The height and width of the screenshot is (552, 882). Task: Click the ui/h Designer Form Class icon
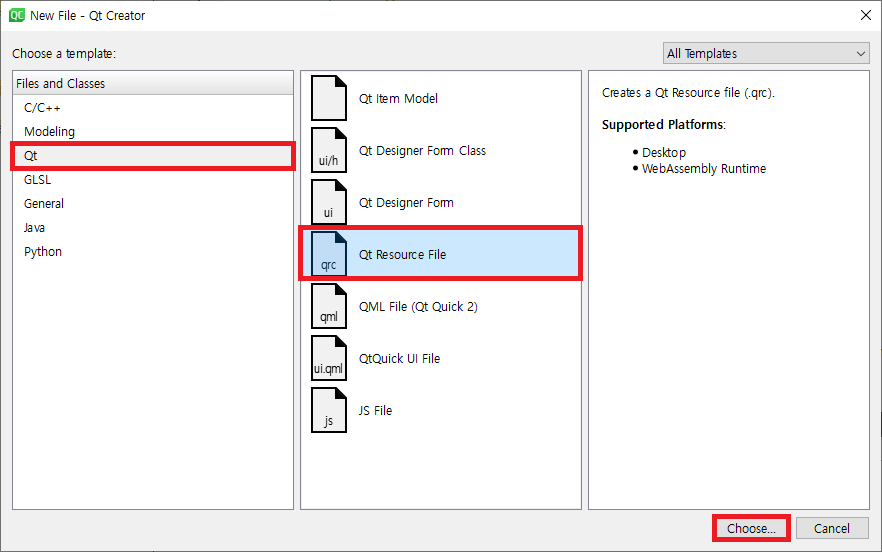click(x=329, y=150)
